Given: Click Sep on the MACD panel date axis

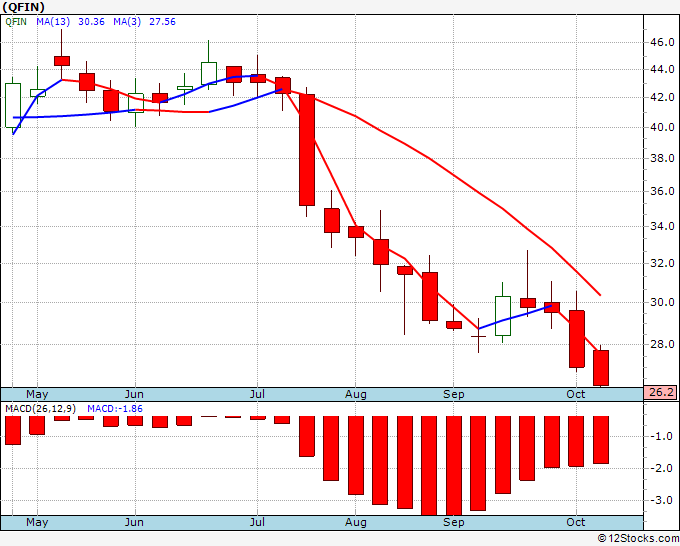Looking at the screenshot, I should [453, 522].
